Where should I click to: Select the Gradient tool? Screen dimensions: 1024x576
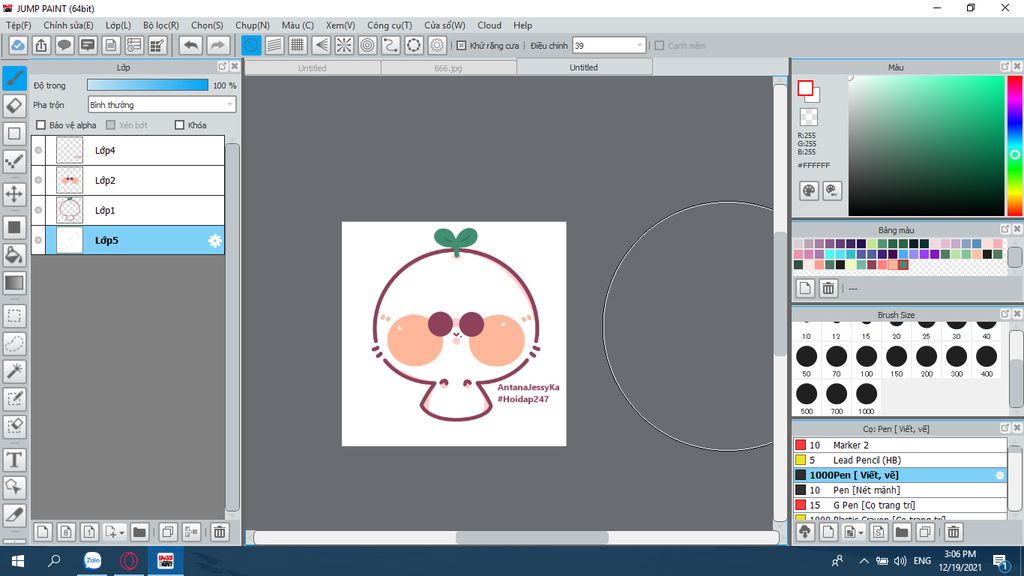14,283
